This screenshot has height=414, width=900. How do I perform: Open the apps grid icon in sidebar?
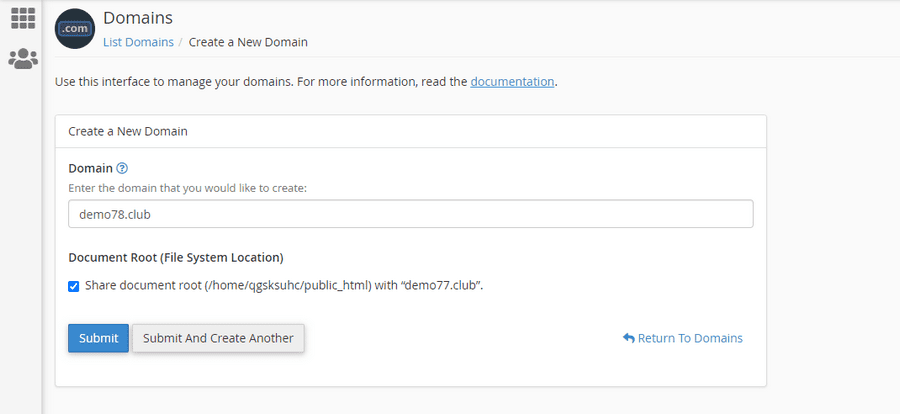coord(23,18)
